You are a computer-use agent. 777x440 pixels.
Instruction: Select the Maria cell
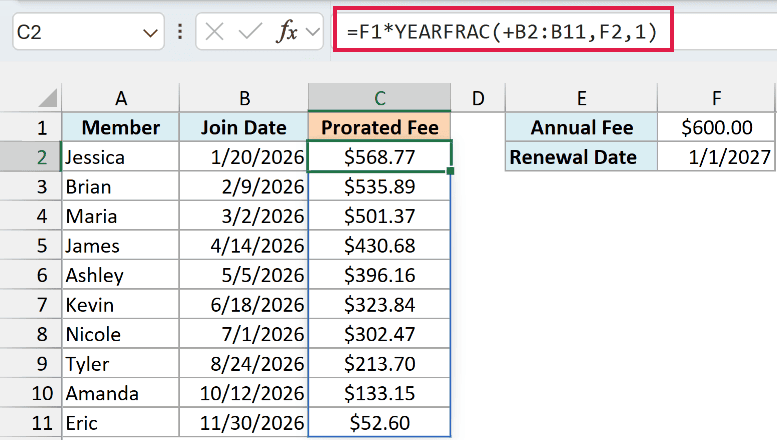tap(120, 216)
